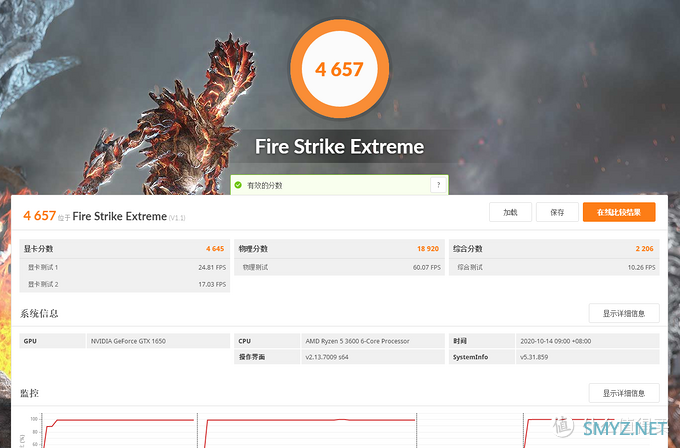Click the 加载 (Load) button
Screen dimensions: 680x448
(510, 212)
